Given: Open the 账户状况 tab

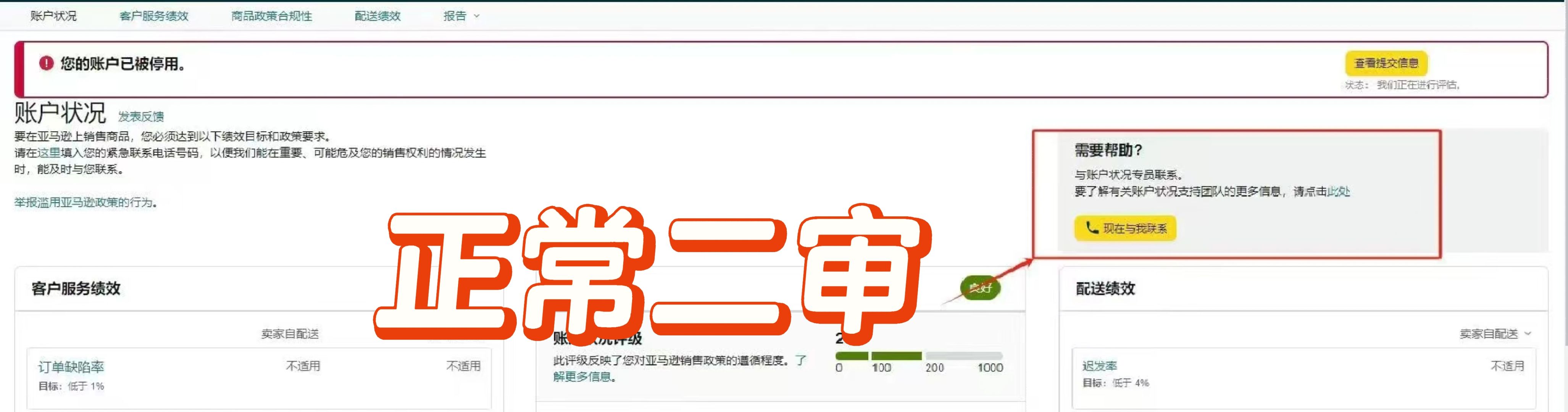Looking at the screenshot, I should [x=53, y=16].
